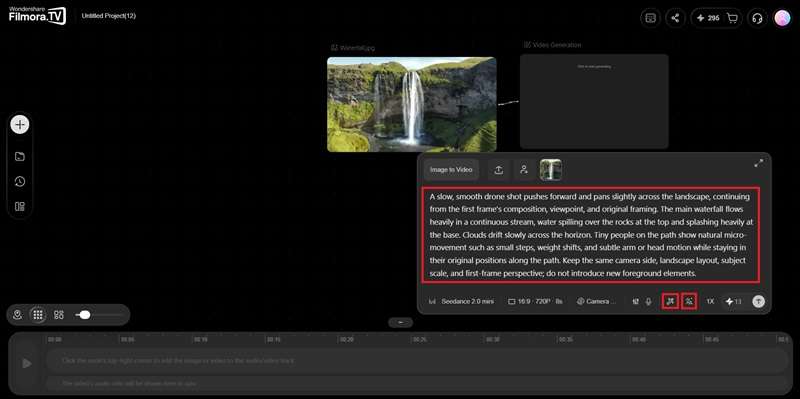Click the Image to Video mode button

click(451, 170)
